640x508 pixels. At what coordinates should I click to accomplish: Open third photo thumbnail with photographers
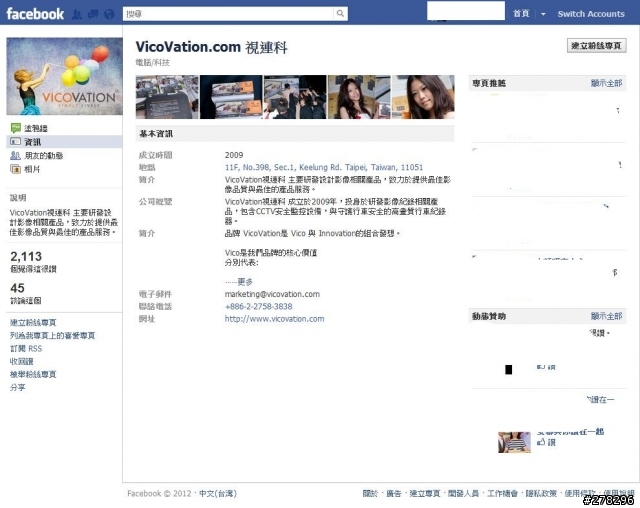point(295,97)
